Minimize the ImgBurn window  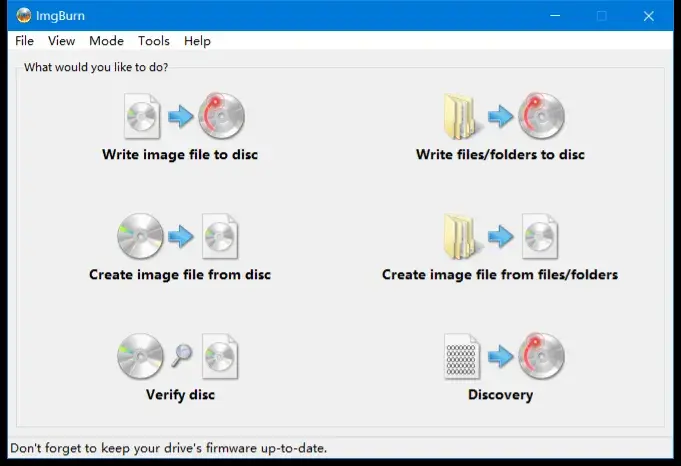coord(555,16)
